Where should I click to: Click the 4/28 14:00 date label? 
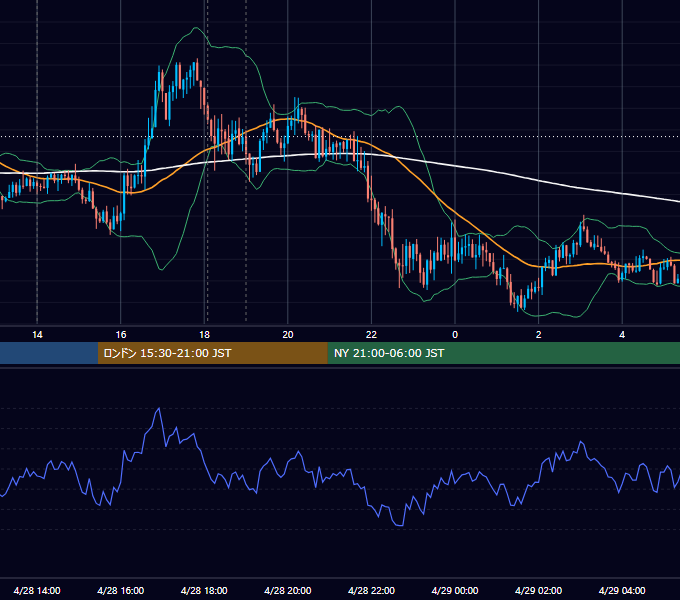click(x=37, y=590)
